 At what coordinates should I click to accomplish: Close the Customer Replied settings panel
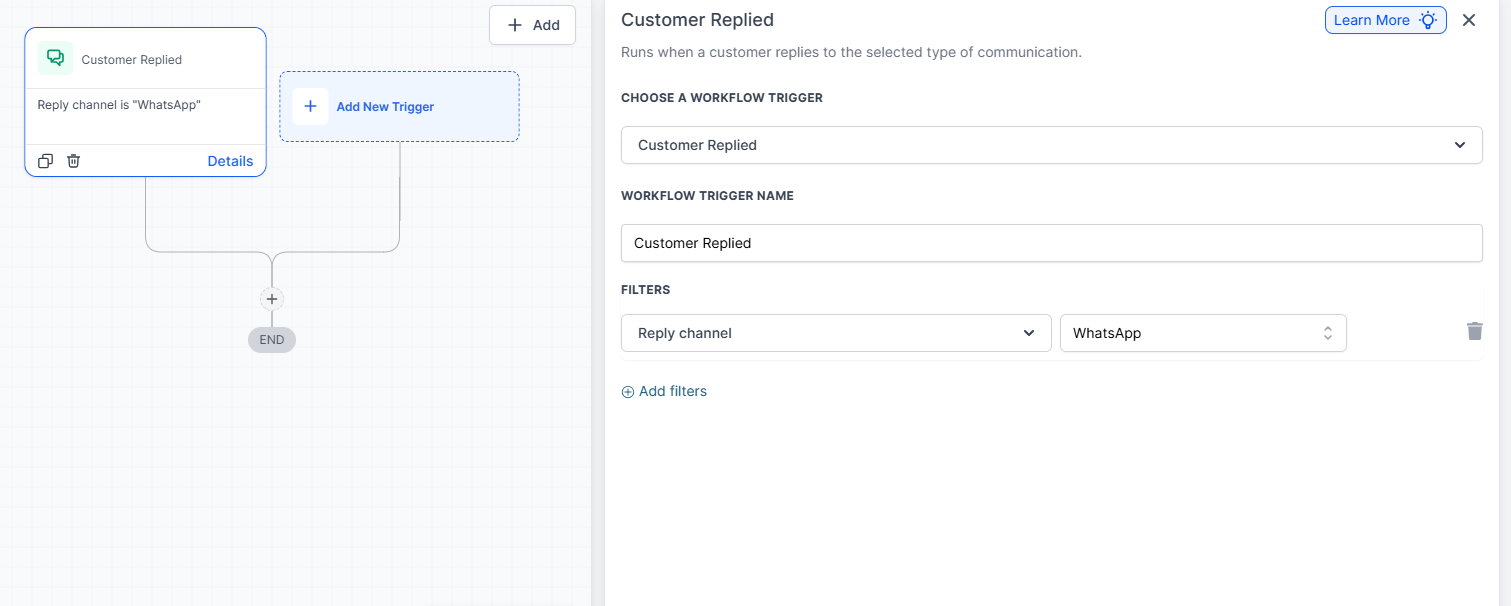tap(1469, 20)
